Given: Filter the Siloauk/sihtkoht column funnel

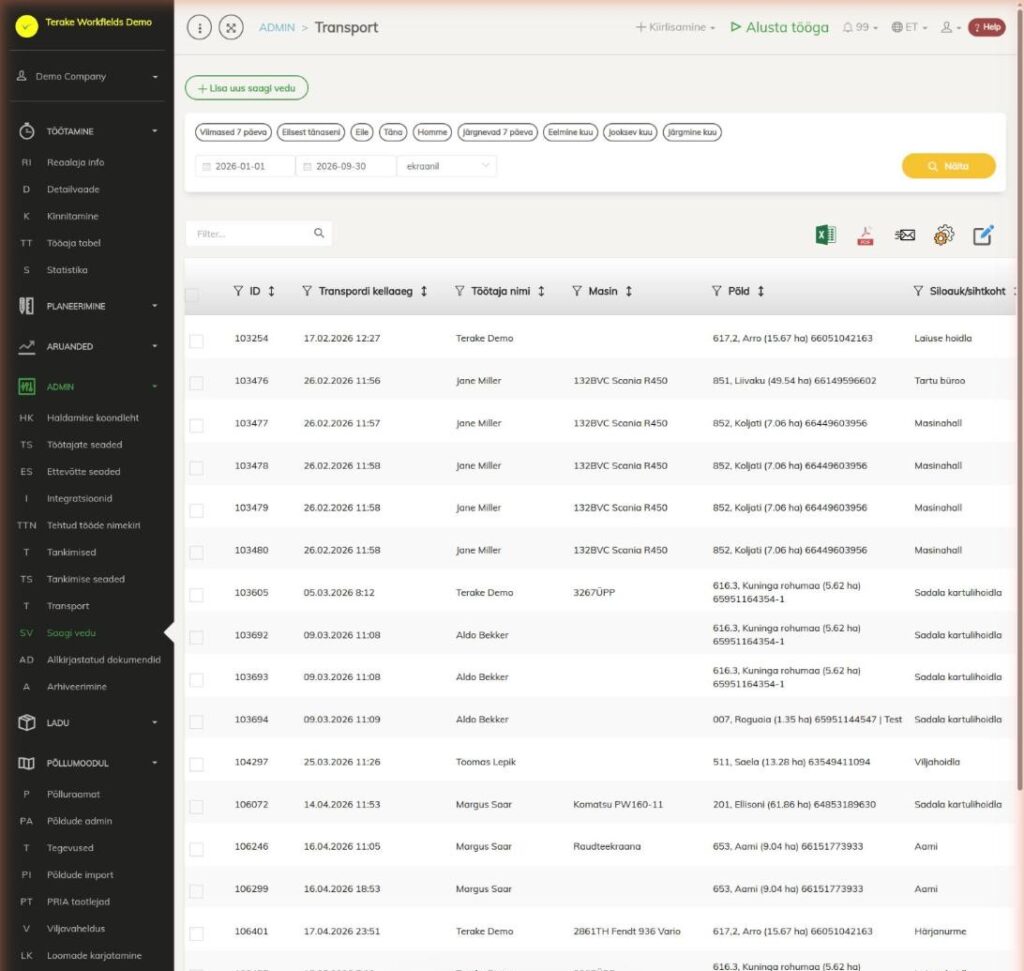Looking at the screenshot, I should click(x=918, y=291).
